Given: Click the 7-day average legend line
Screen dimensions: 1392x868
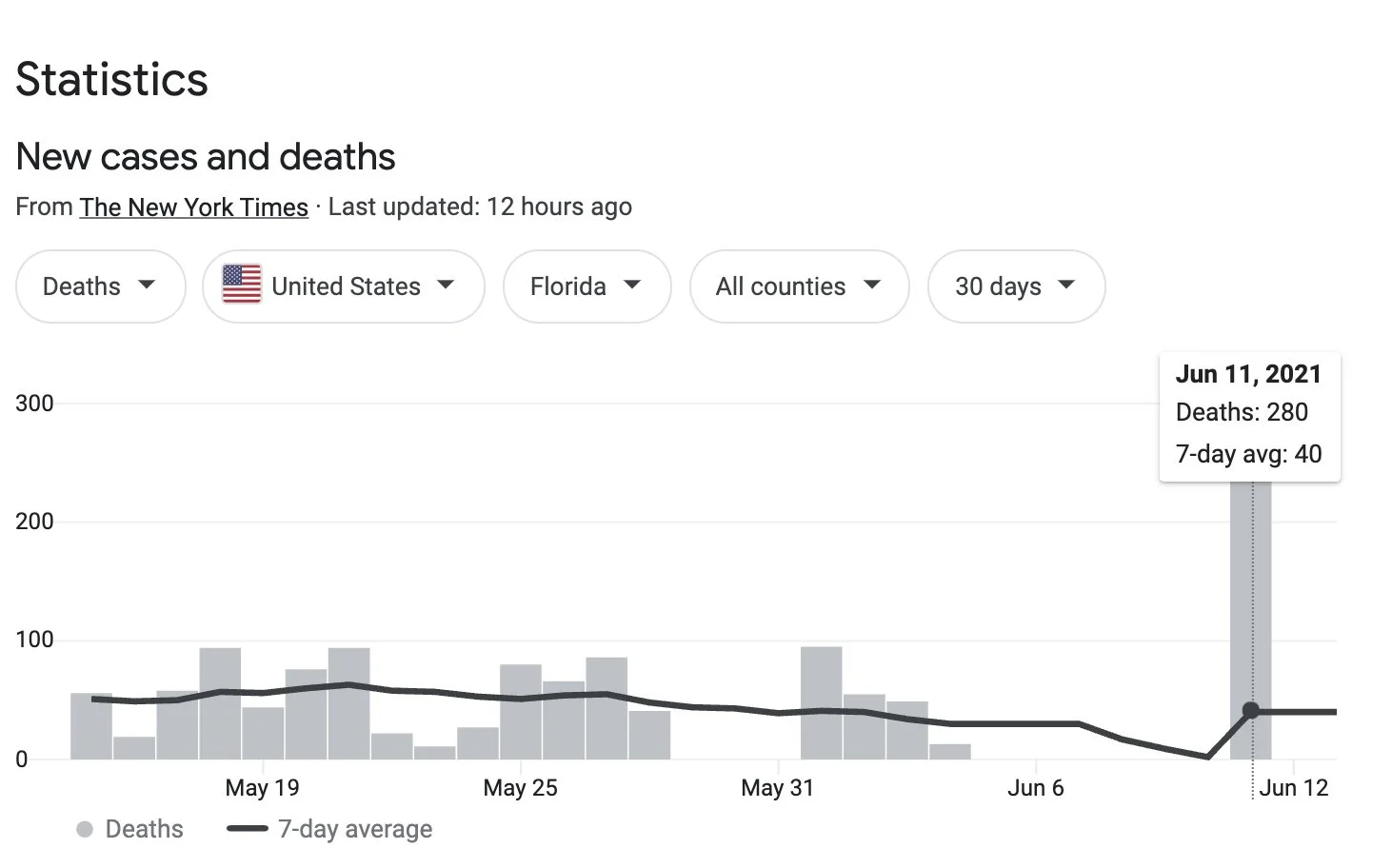Looking at the screenshot, I should 248,829.
